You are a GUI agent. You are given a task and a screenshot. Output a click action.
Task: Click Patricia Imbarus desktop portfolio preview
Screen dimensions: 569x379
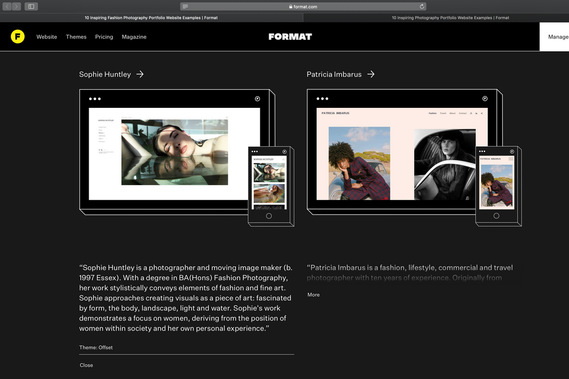pos(402,154)
